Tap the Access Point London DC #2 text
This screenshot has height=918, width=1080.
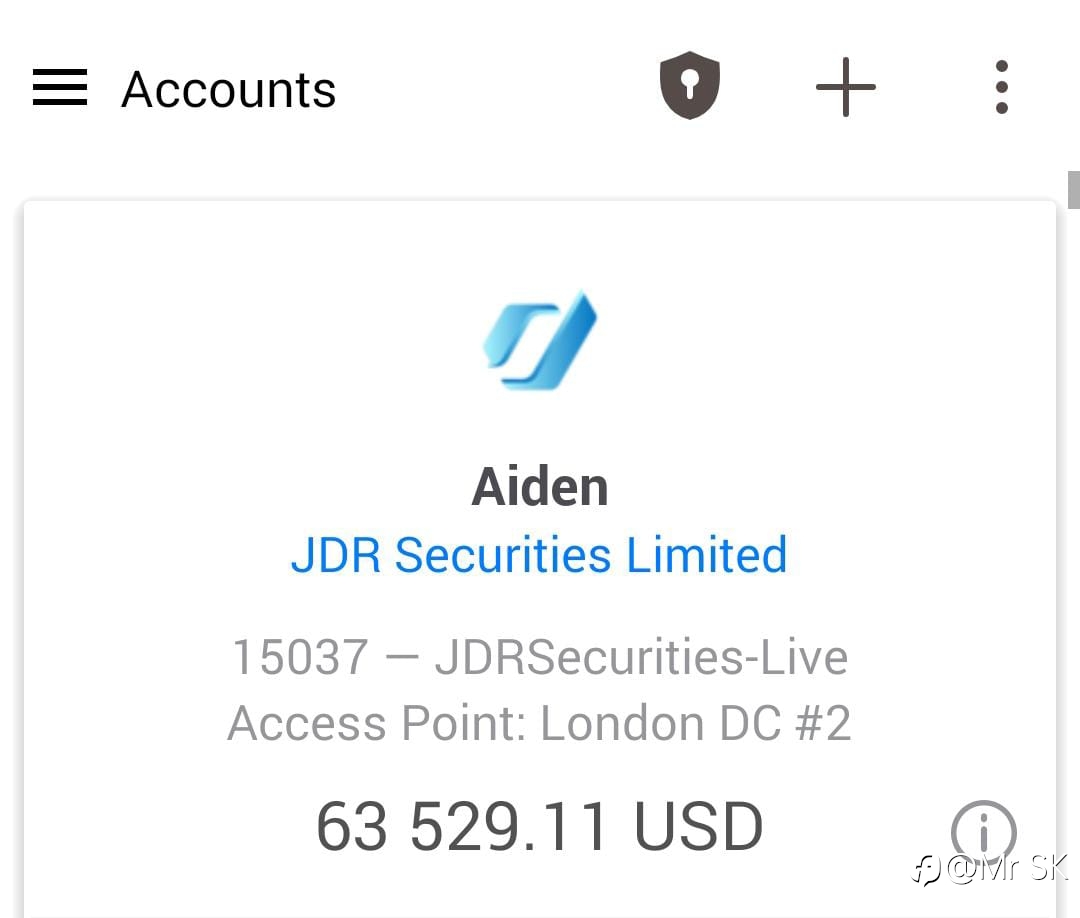coord(539,723)
